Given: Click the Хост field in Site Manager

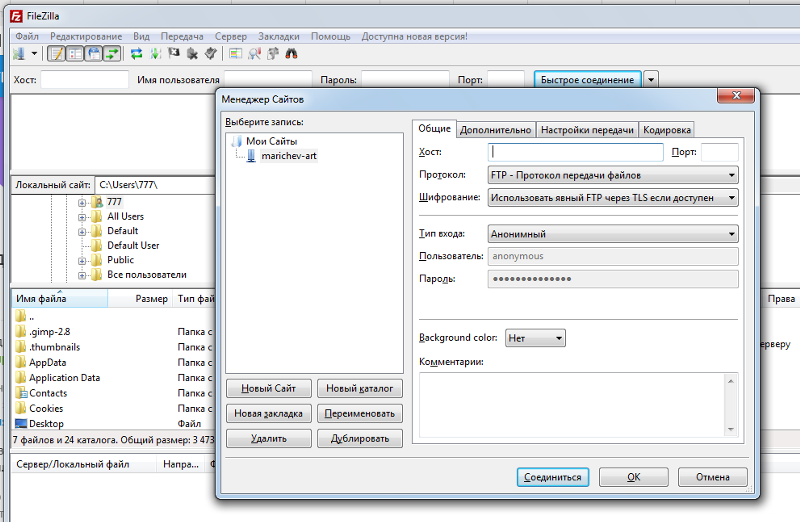Looking at the screenshot, I should pos(576,152).
